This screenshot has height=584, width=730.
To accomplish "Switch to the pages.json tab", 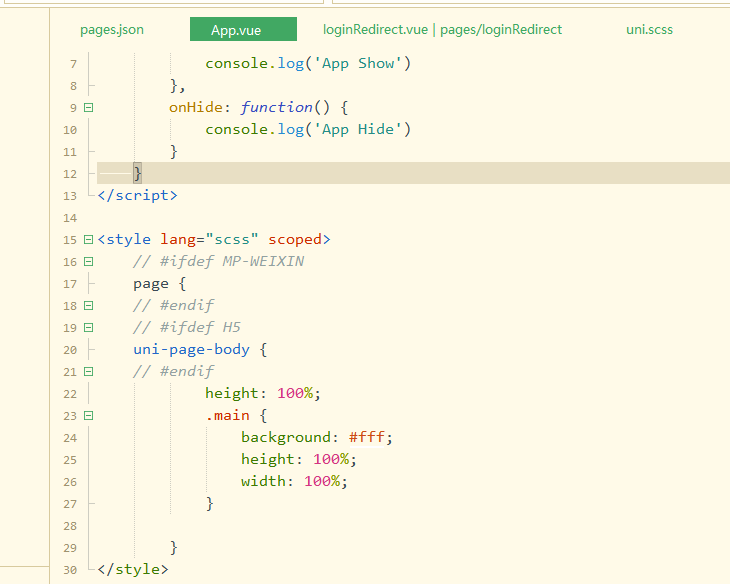I will [112, 30].
